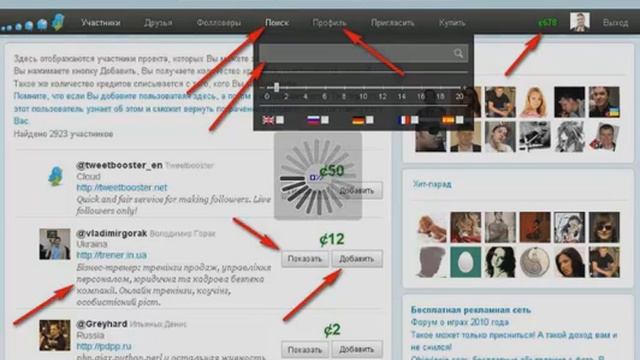Click the ¢2 credit value

click(332, 330)
